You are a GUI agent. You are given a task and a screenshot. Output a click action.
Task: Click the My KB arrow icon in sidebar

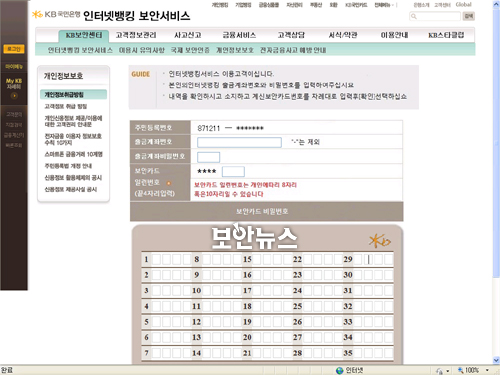pos(14,96)
